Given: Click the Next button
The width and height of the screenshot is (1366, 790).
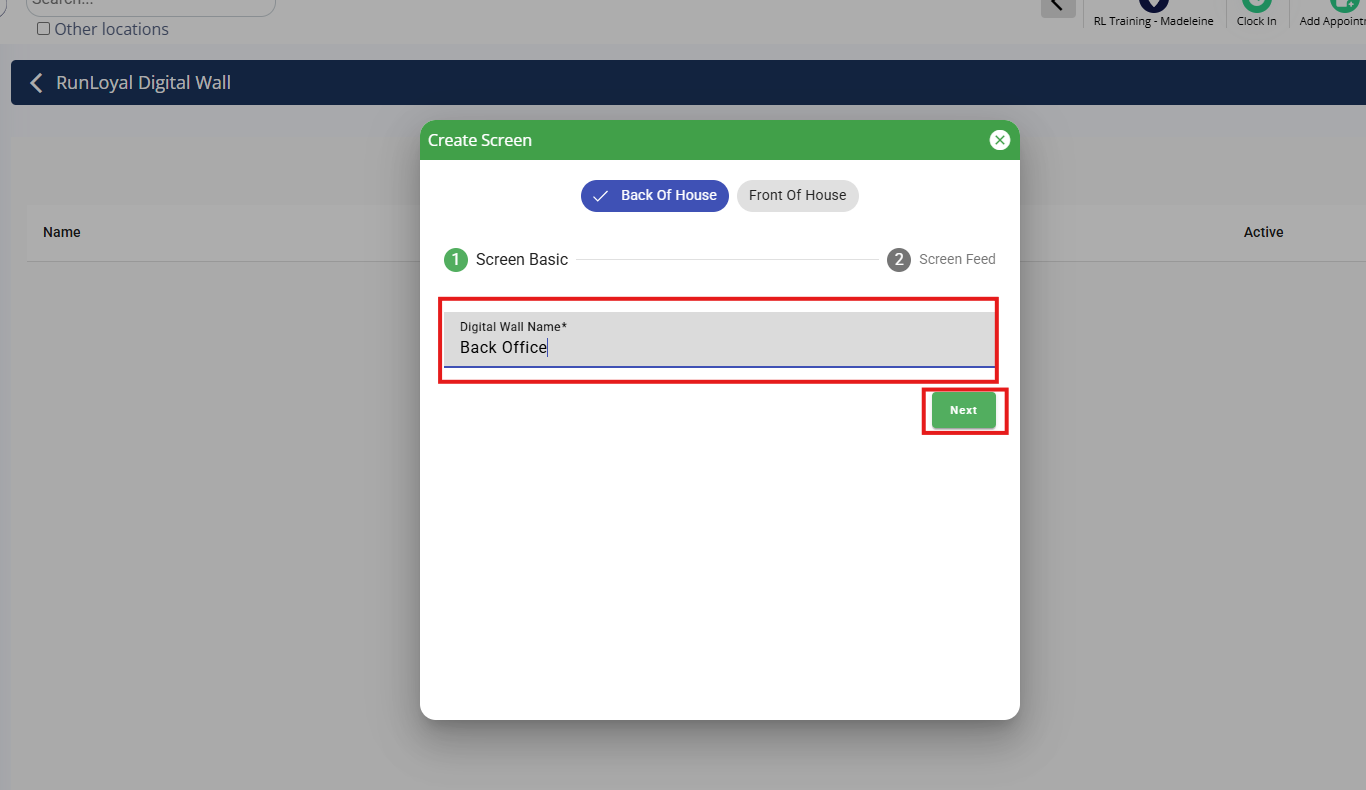Looking at the screenshot, I should (964, 410).
